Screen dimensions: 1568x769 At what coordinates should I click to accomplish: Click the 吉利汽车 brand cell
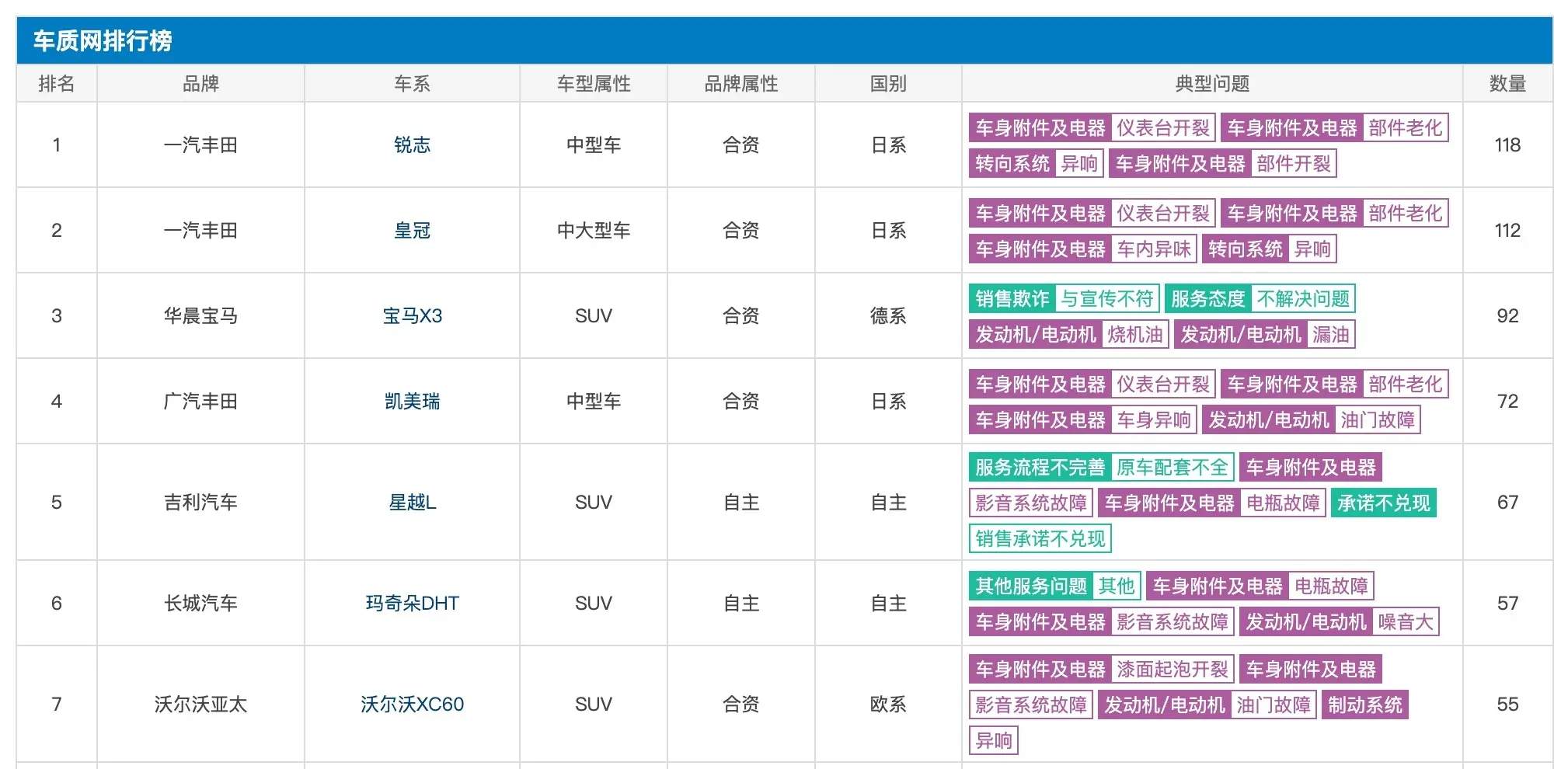[200, 503]
